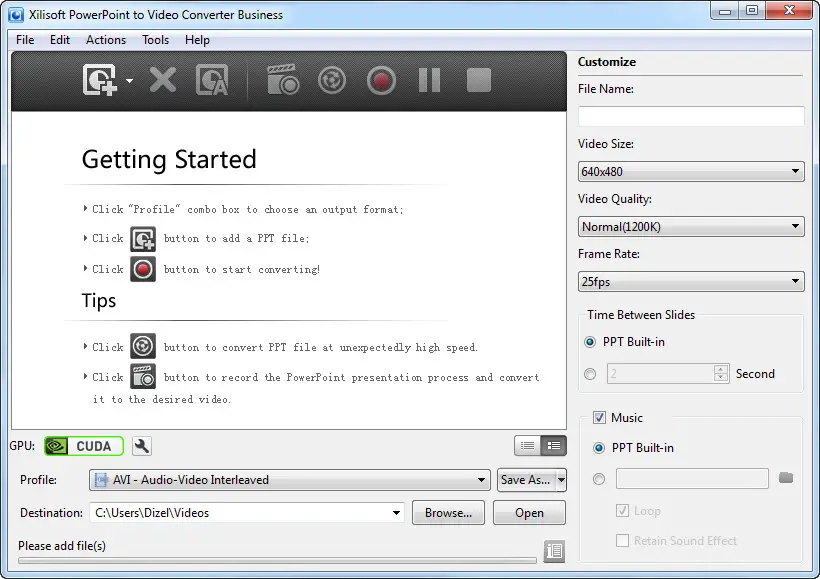
Task: Click the record presentation clapperboard icon
Action: click(283, 80)
